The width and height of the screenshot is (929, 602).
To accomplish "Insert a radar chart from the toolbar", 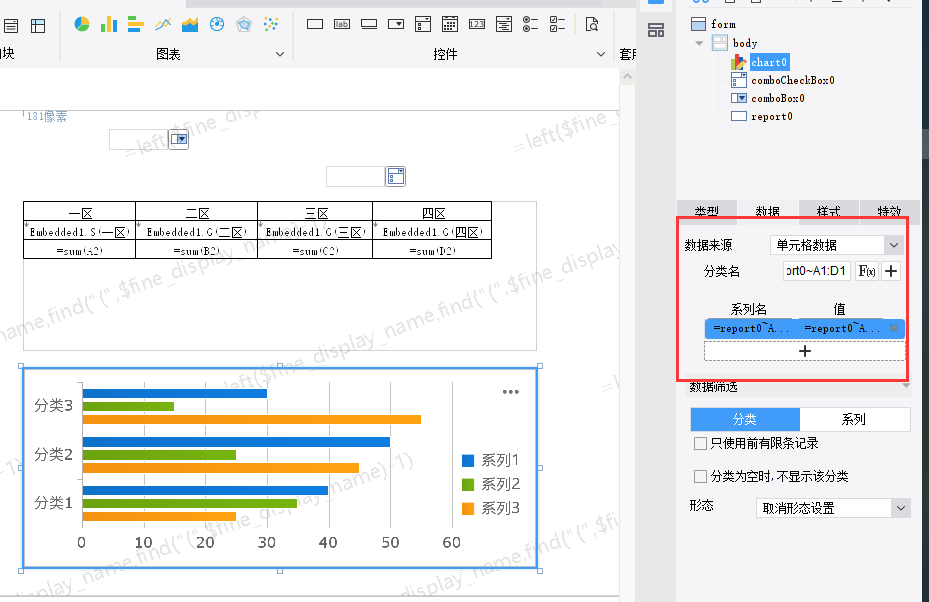I will click(x=244, y=24).
